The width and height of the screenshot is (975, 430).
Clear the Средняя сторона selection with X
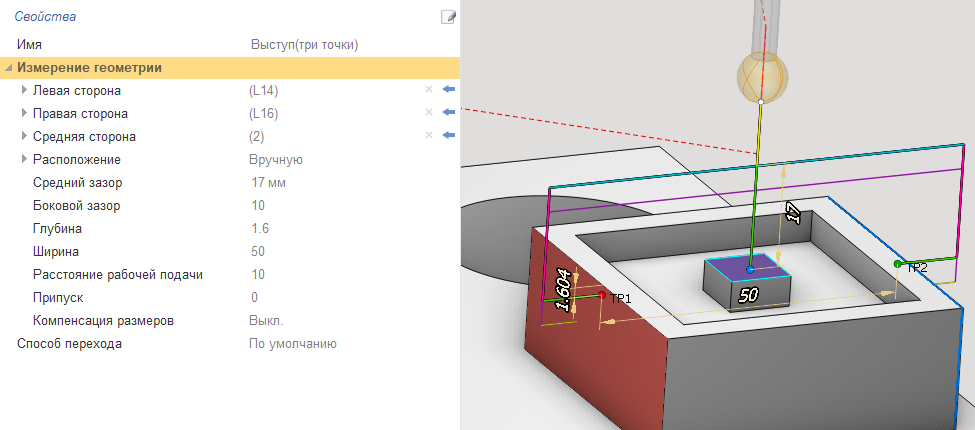click(429, 136)
